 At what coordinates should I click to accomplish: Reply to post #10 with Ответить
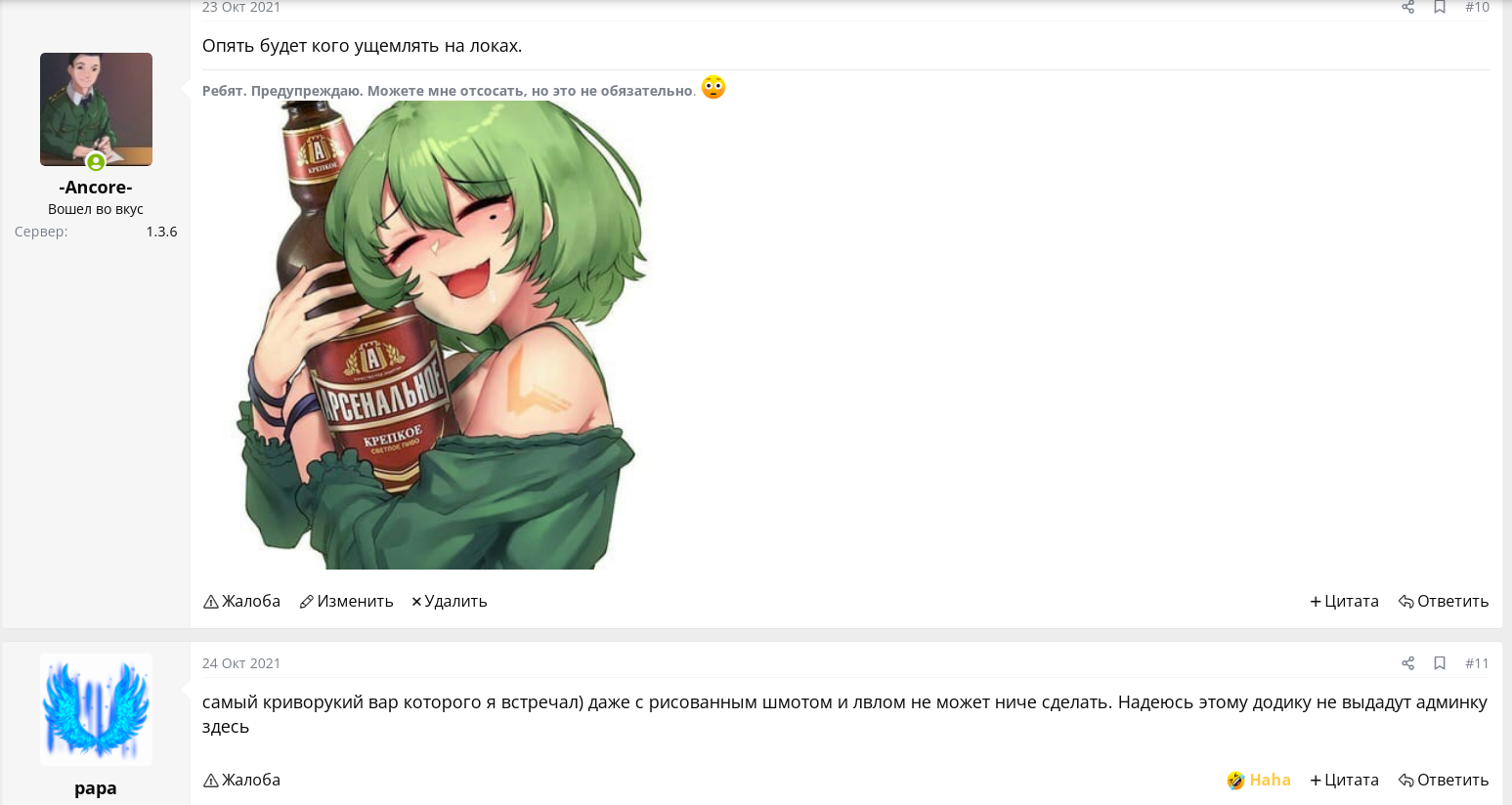tap(1443, 601)
